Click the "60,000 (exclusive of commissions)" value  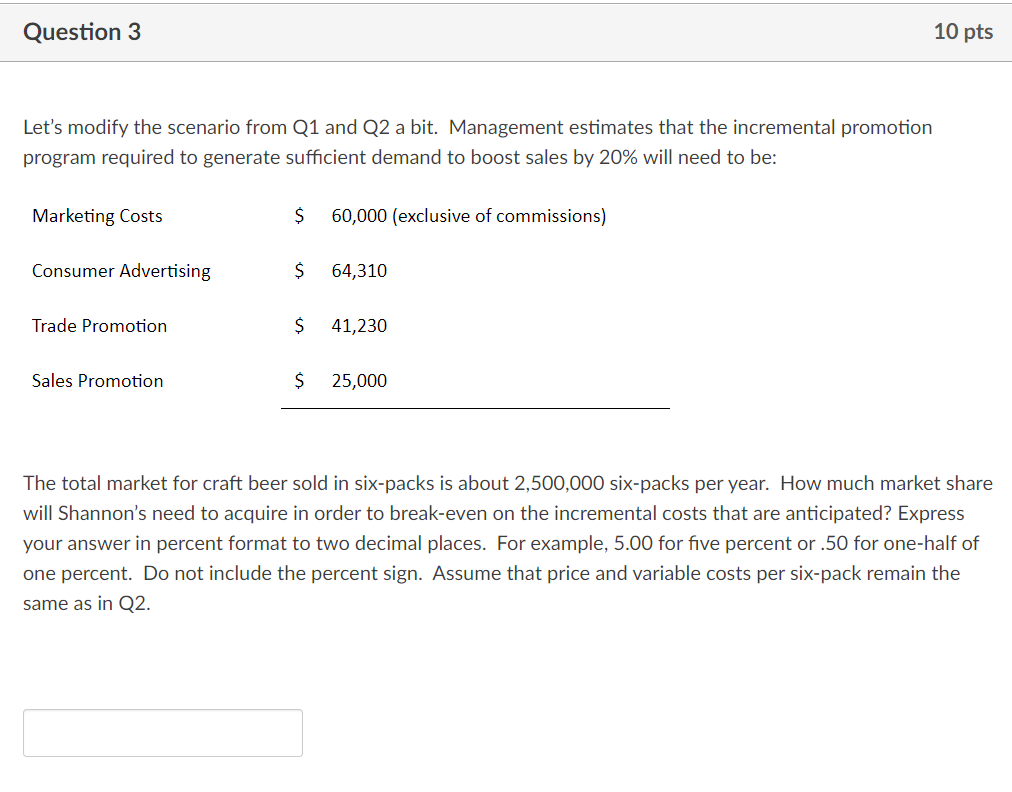pyautogui.click(x=468, y=216)
